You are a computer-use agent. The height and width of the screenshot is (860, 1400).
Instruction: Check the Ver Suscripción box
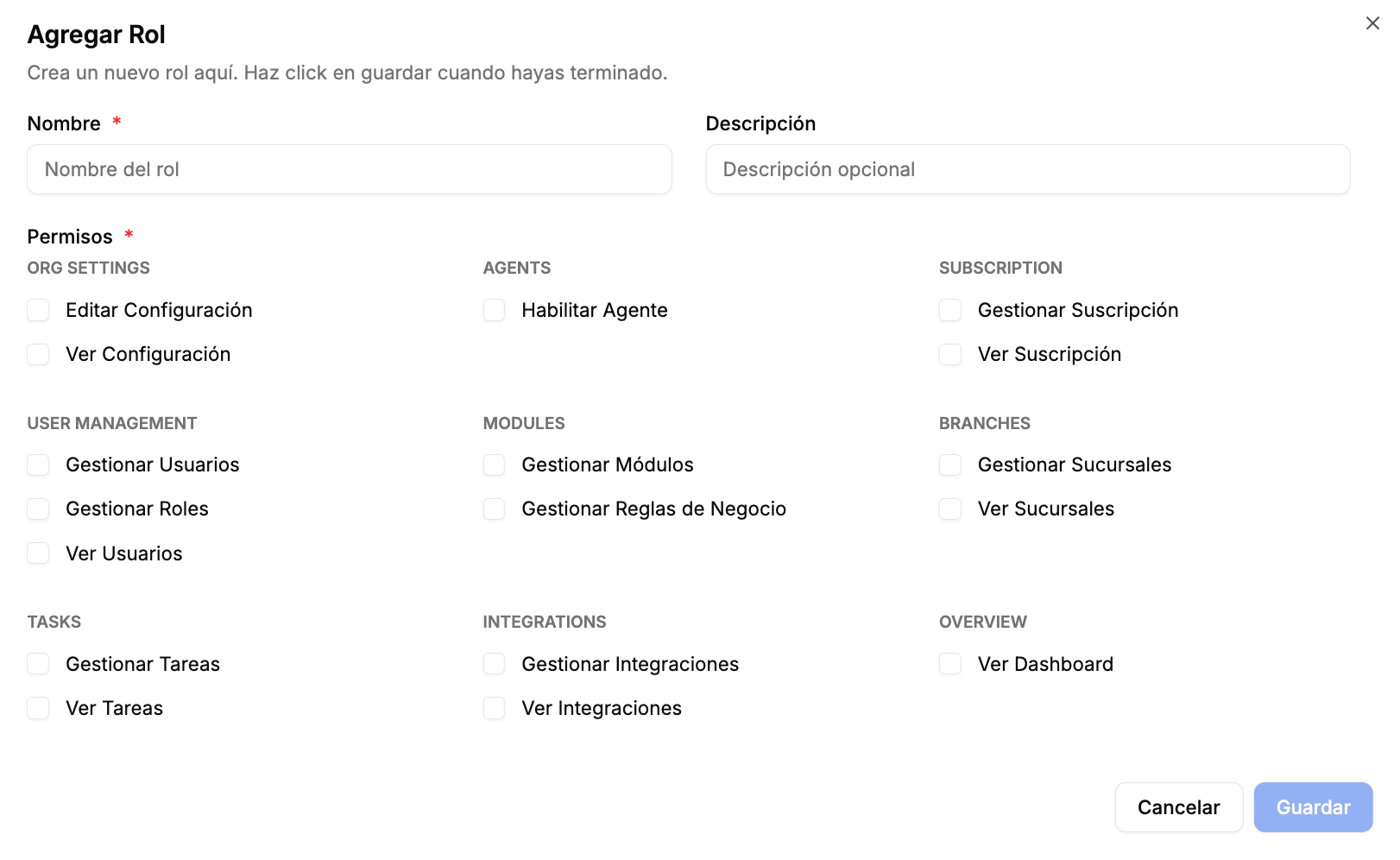(x=950, y=354)
